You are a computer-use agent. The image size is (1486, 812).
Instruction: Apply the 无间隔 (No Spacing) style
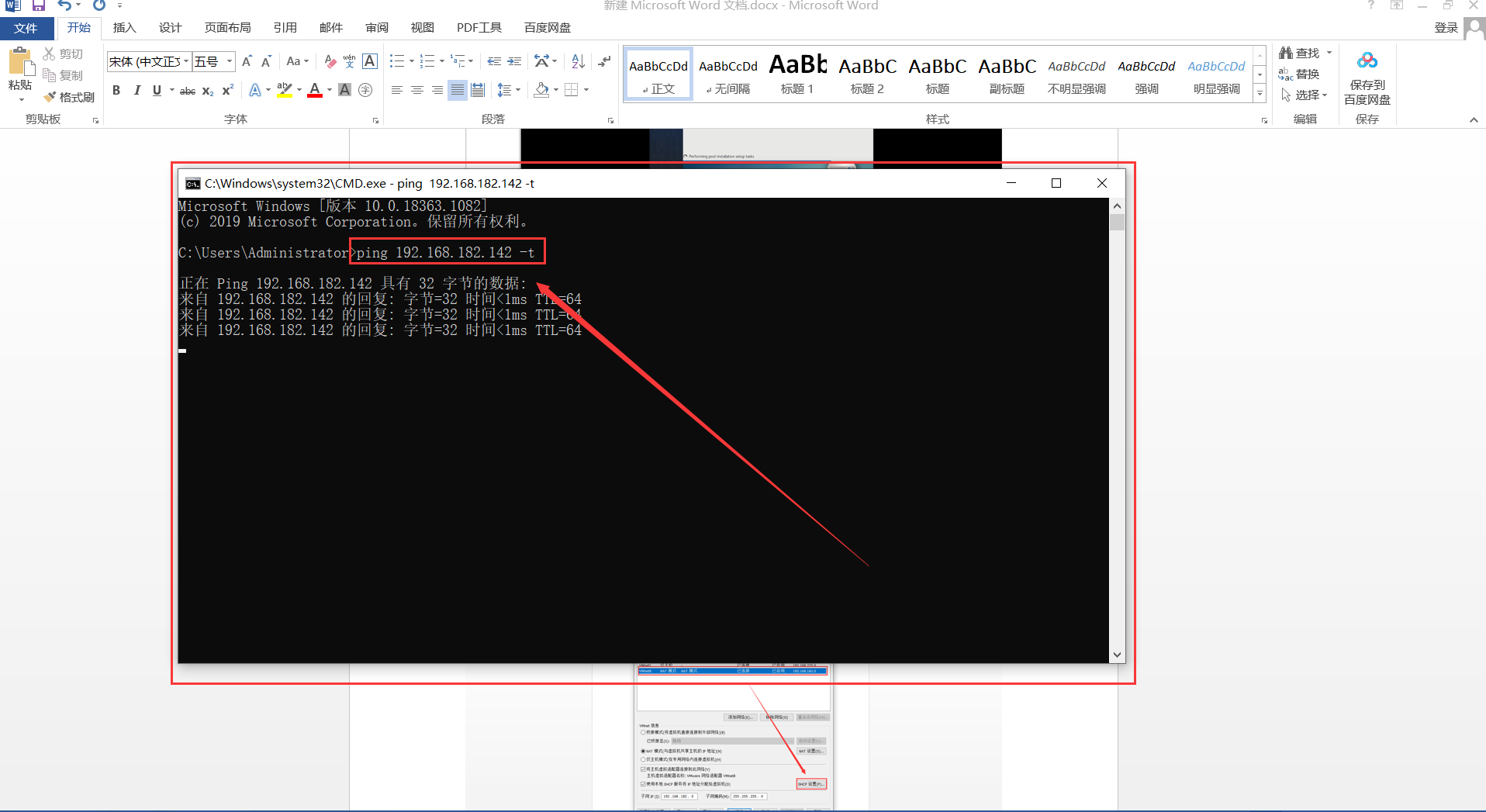[727, 74]
